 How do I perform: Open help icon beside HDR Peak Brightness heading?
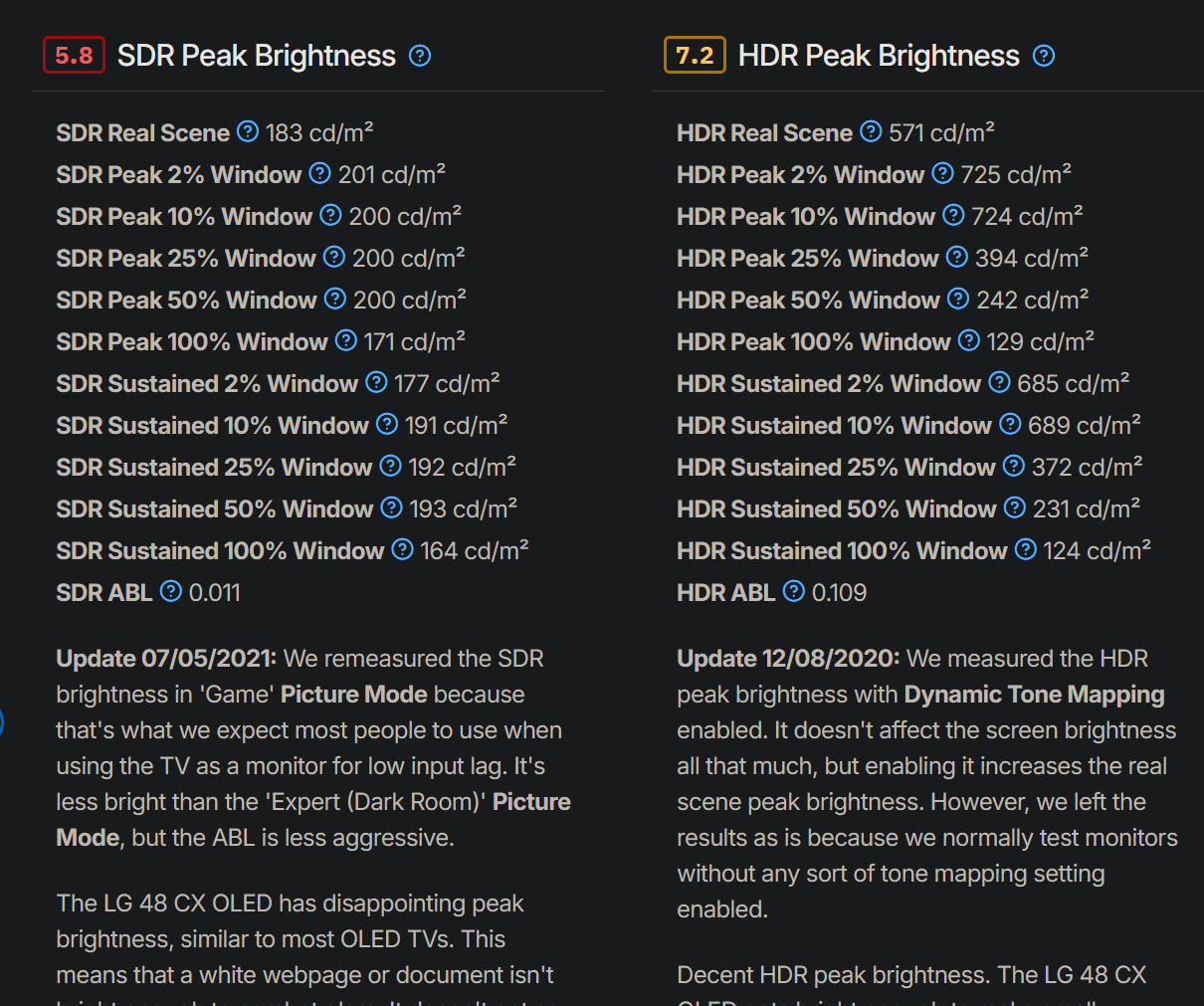click(x=1044, y=56)
